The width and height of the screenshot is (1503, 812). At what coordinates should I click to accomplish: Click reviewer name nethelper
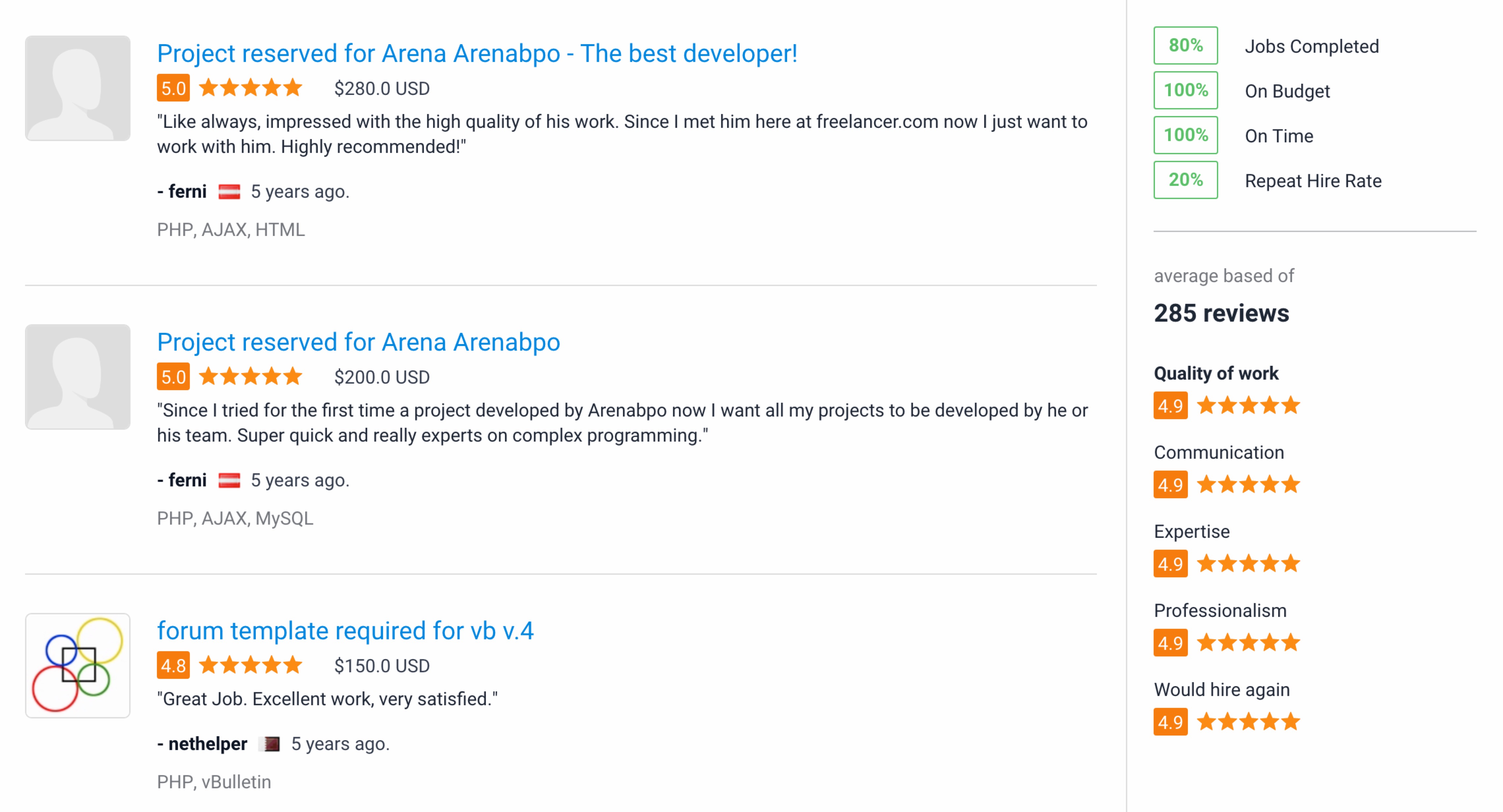207,744
